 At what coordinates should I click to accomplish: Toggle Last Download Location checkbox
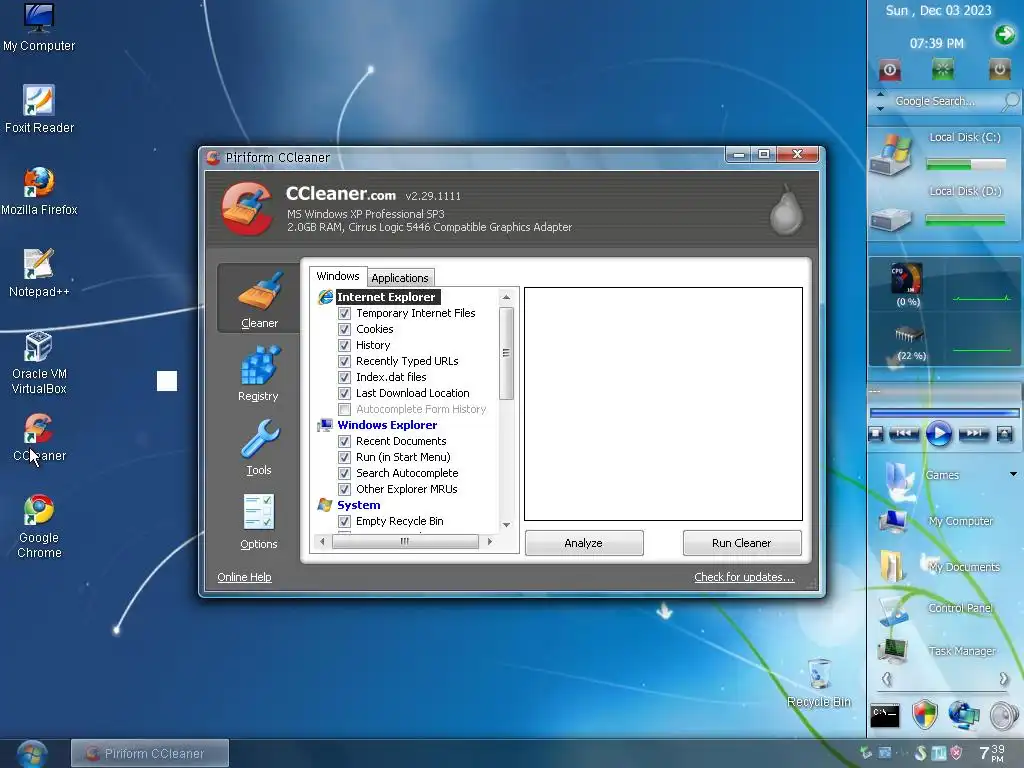(x=344, y=393)
